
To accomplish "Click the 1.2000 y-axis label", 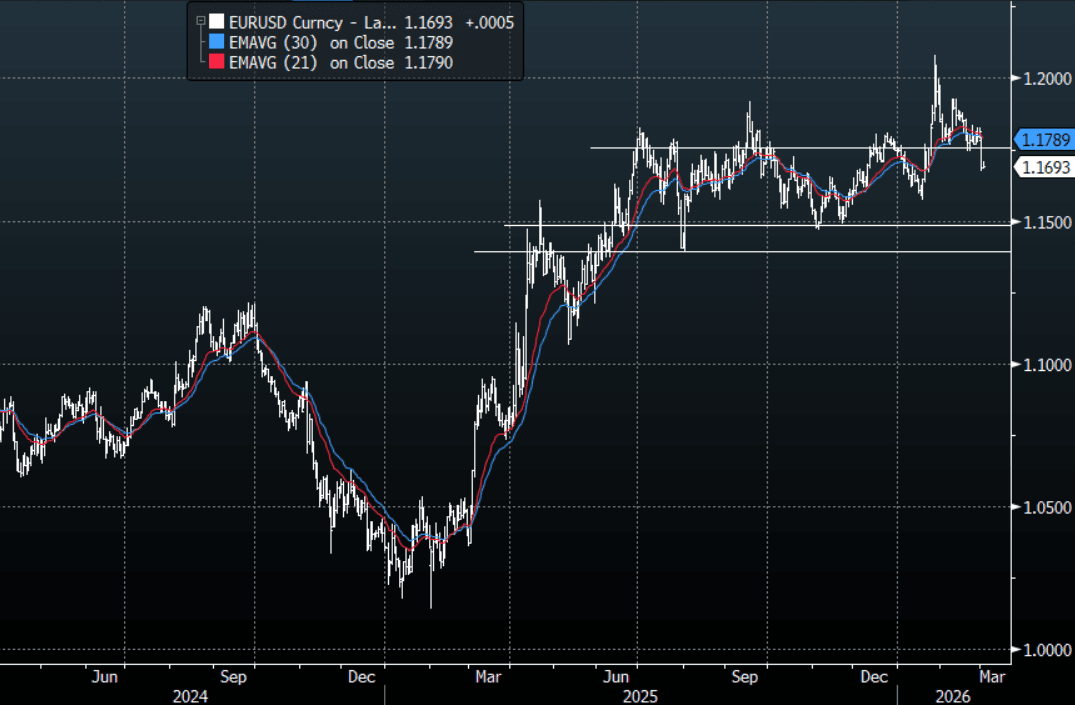I will pos(1043,78).
